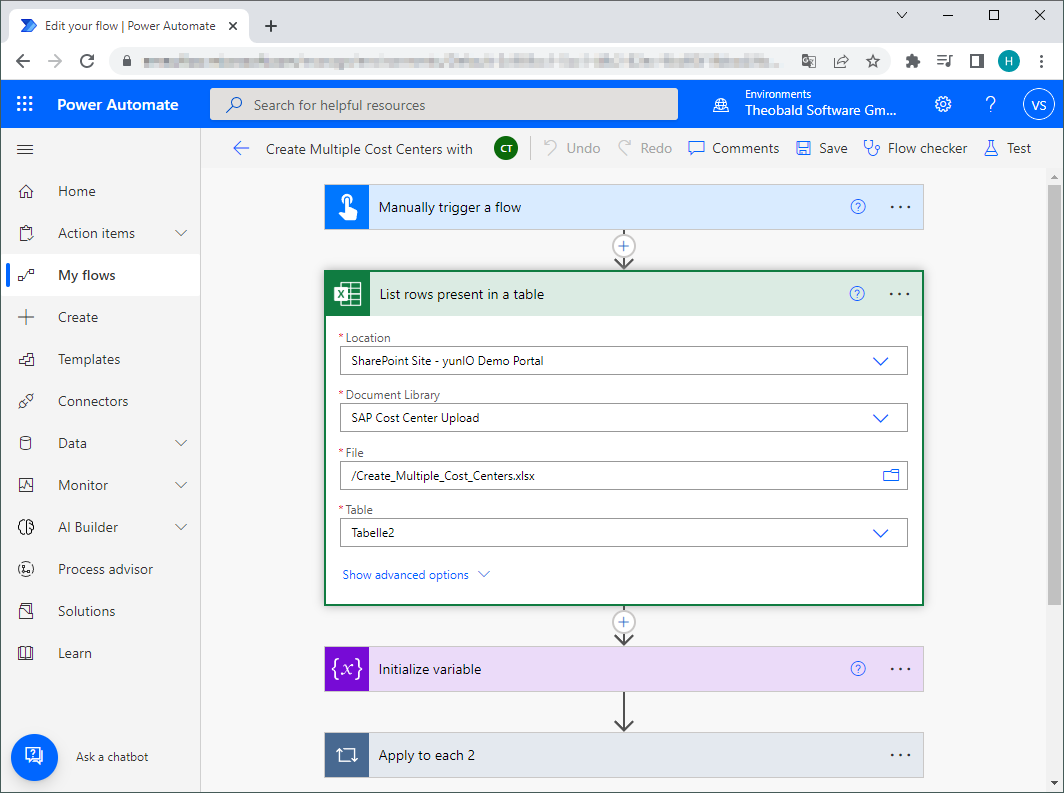
Task: Open Process advisor in the sidebar
Action: pyautogui.click(x=100, y=569)
